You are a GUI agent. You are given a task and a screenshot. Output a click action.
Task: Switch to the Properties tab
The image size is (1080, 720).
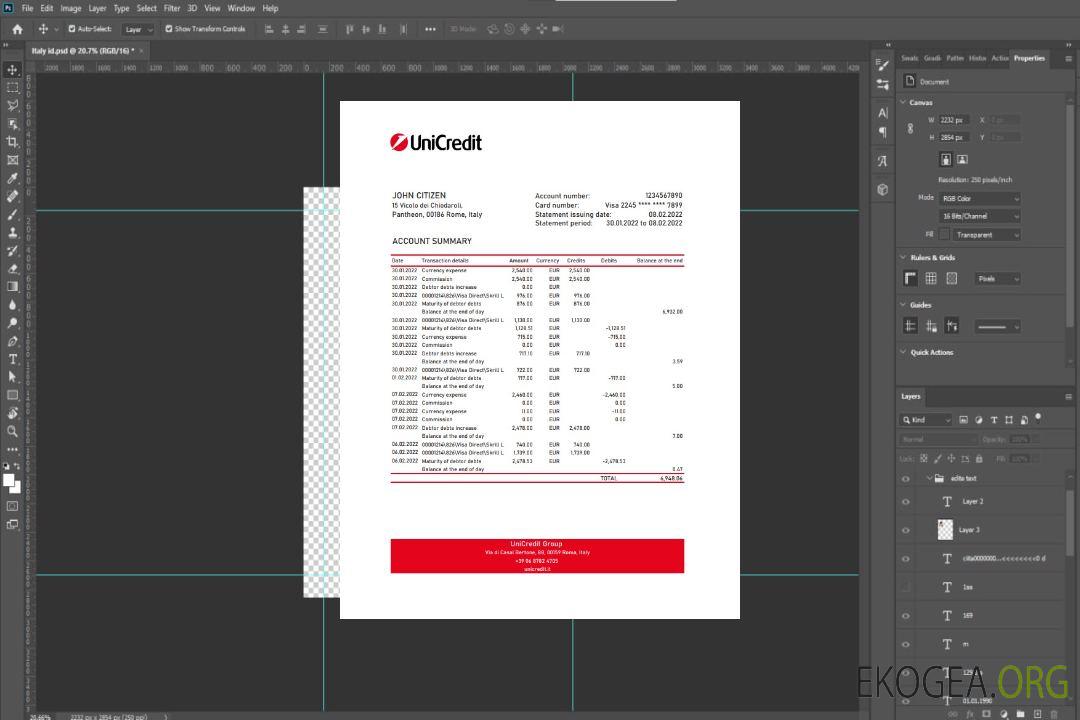pos(1029,58)
